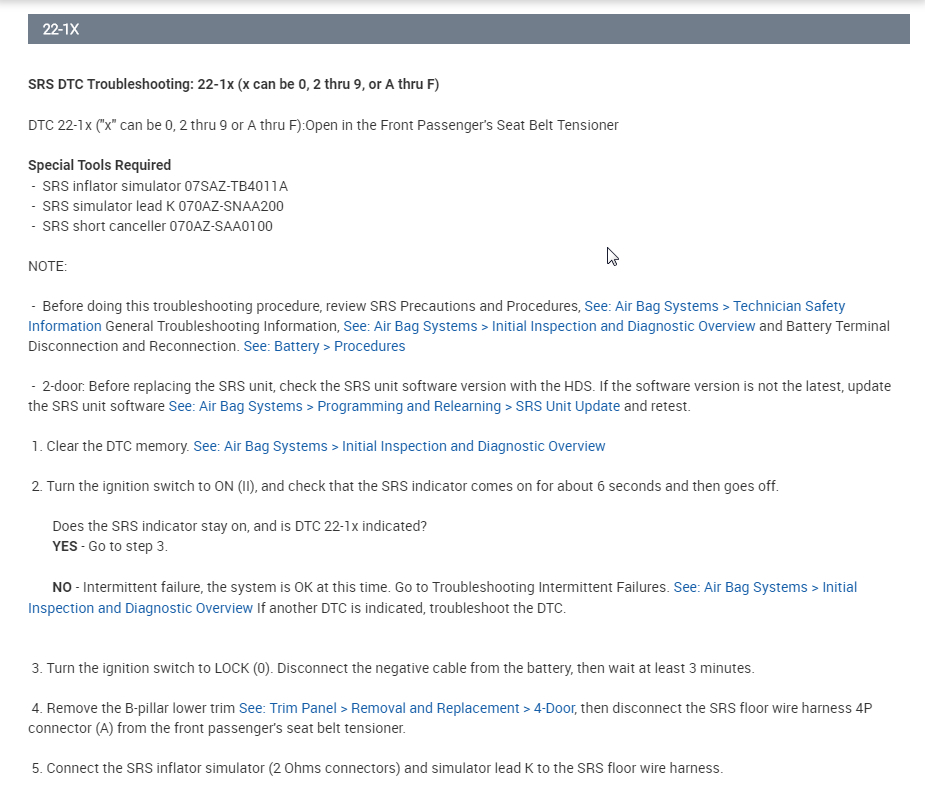
Task: Open Diagnostic Overview link beside Clear the DTC memory
Action: pyautogui.click(x=399, y=446)
